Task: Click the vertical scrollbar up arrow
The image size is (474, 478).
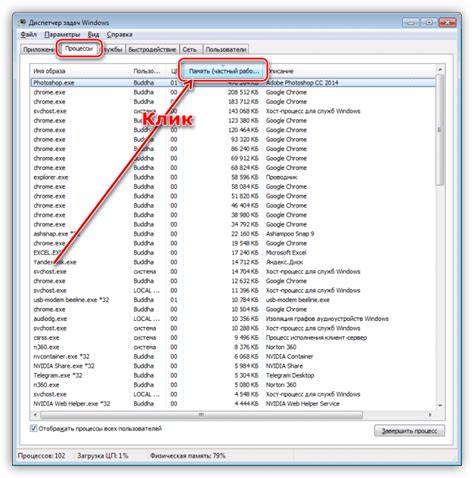Action: pyautogui.click(x=440, y=69)
